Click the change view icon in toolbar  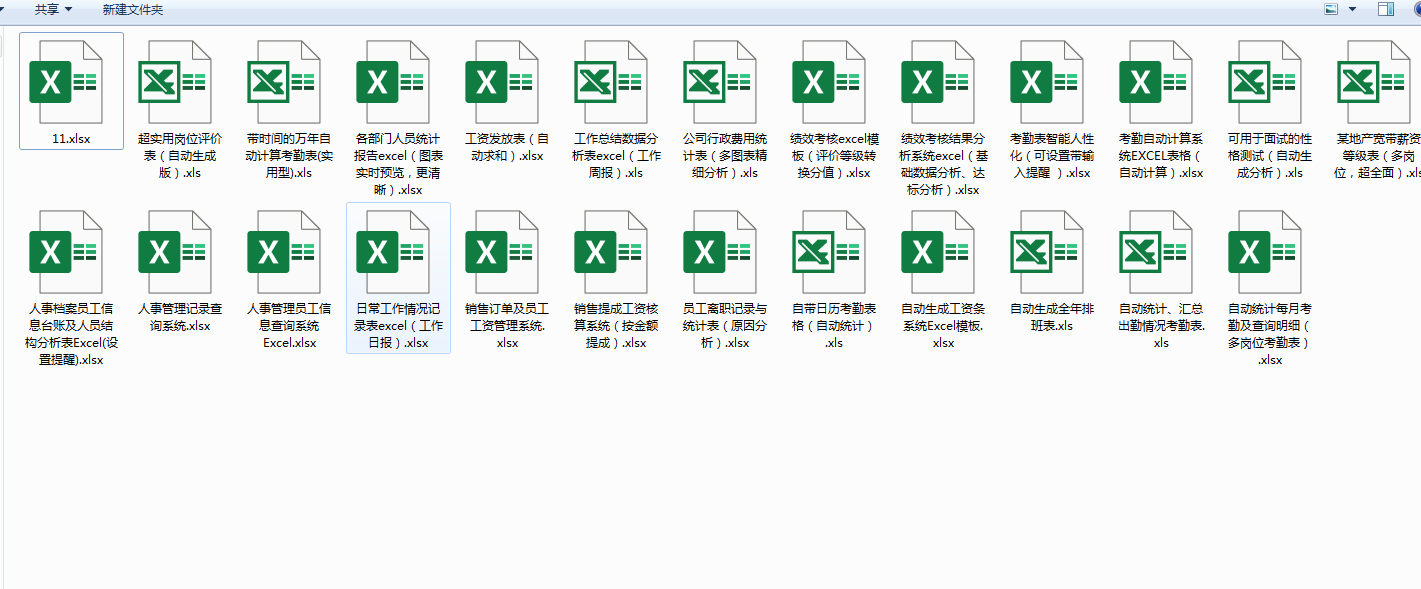[1331, 9]
